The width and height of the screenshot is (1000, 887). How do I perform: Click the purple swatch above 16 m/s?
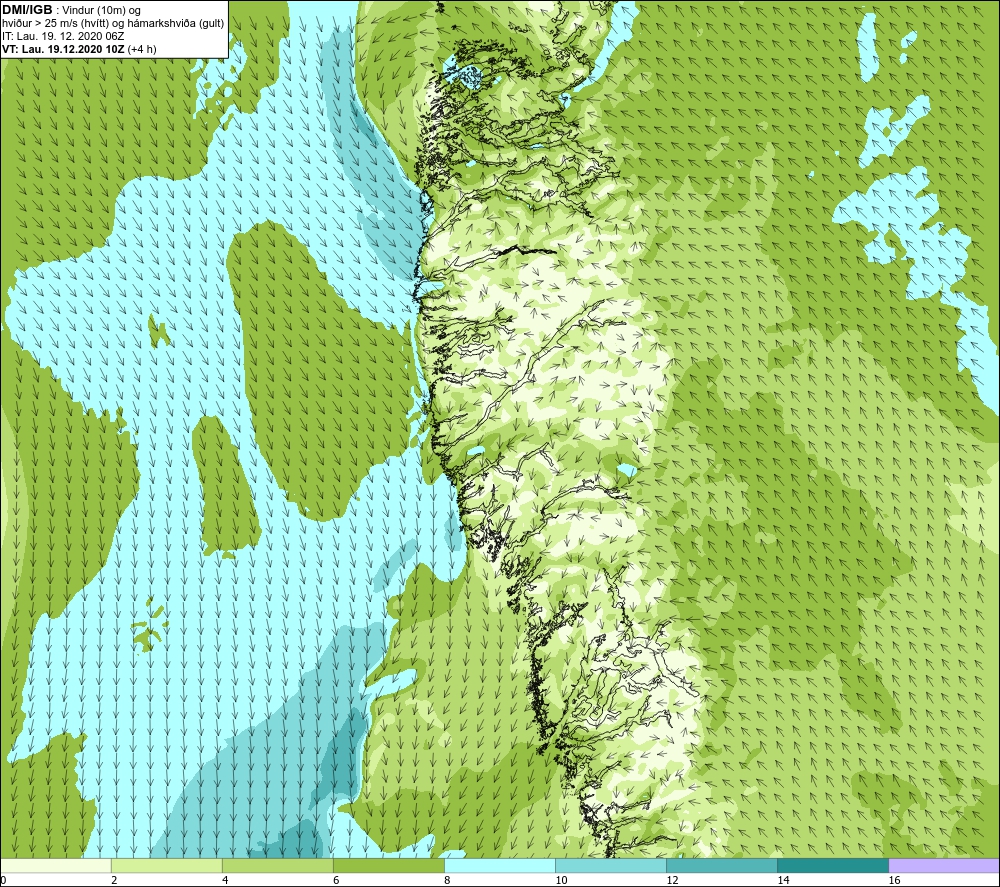[944, 865]
